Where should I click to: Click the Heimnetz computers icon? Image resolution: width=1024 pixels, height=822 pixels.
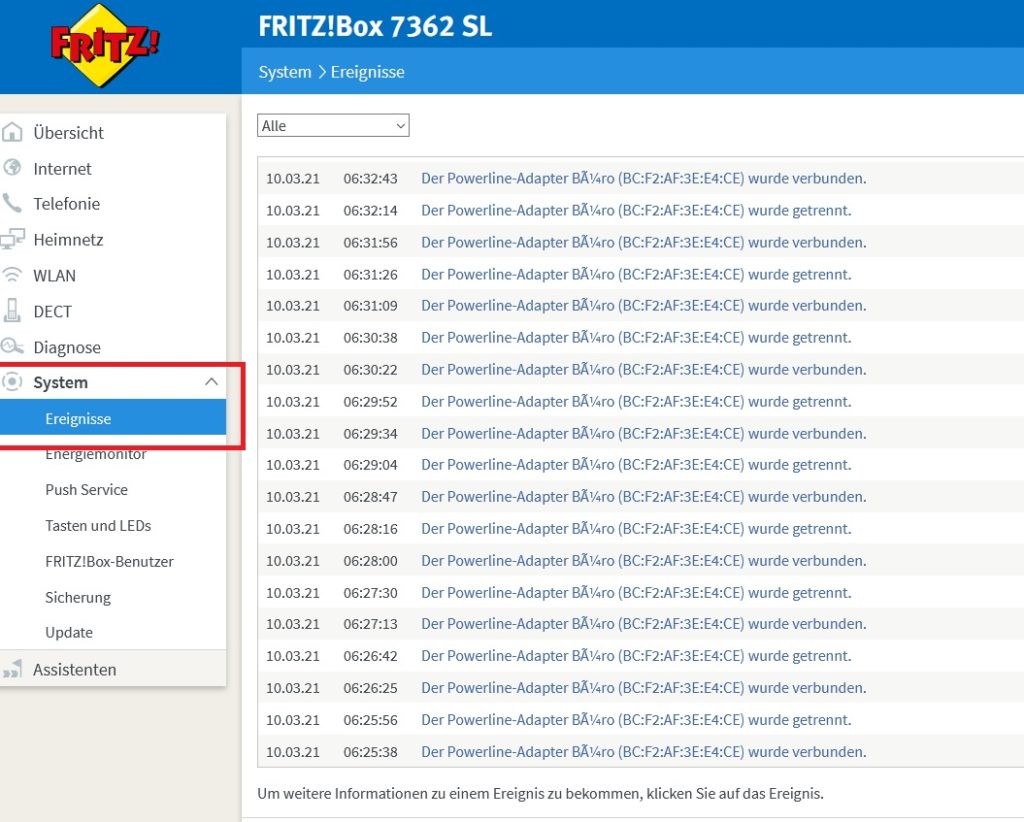tap(12, 239)
